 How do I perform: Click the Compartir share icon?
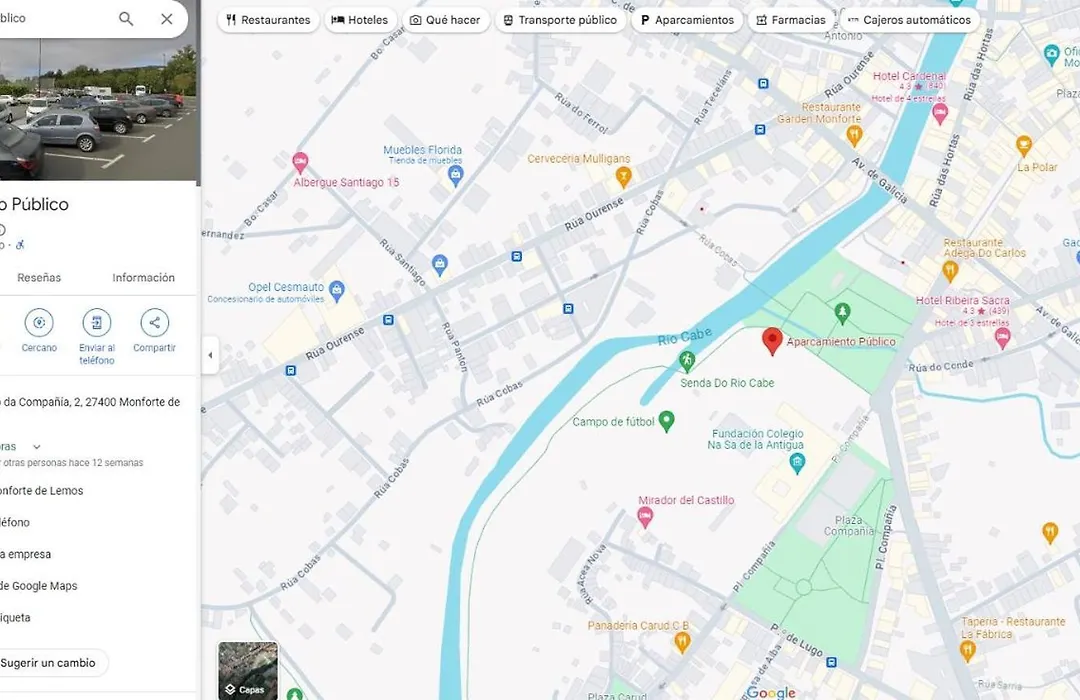pyautogui.click(x=154, y=322)
